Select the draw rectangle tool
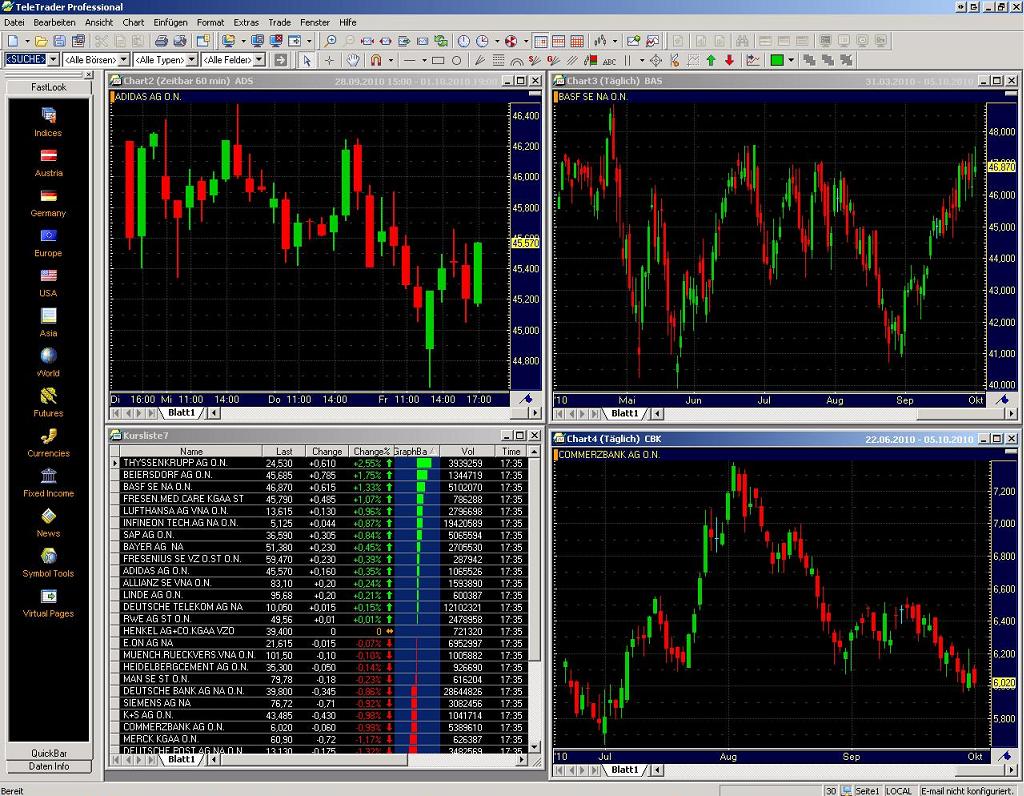1024x796 pixels. tap(438, 61)
